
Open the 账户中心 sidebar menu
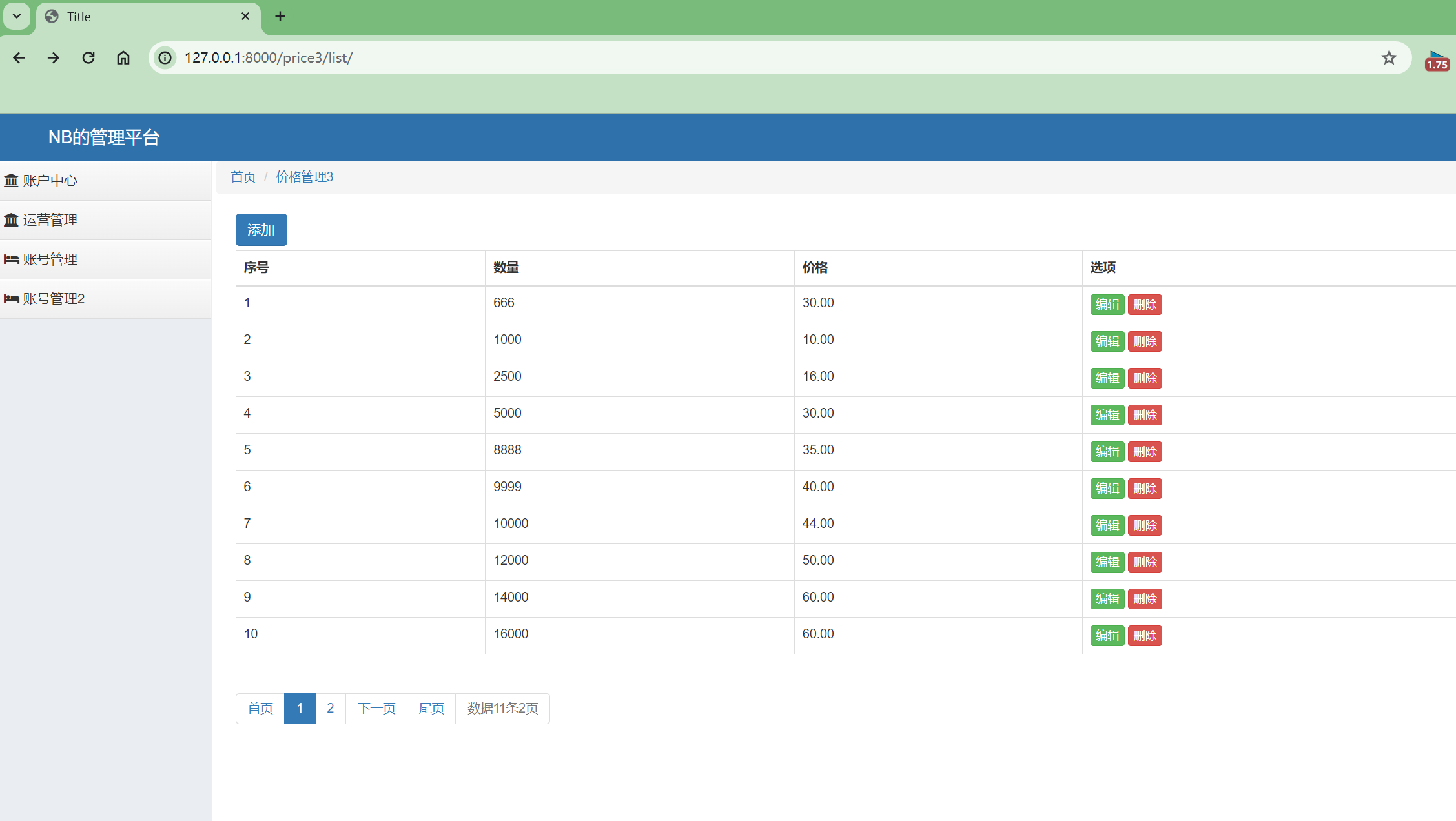(x=106, y=181)
